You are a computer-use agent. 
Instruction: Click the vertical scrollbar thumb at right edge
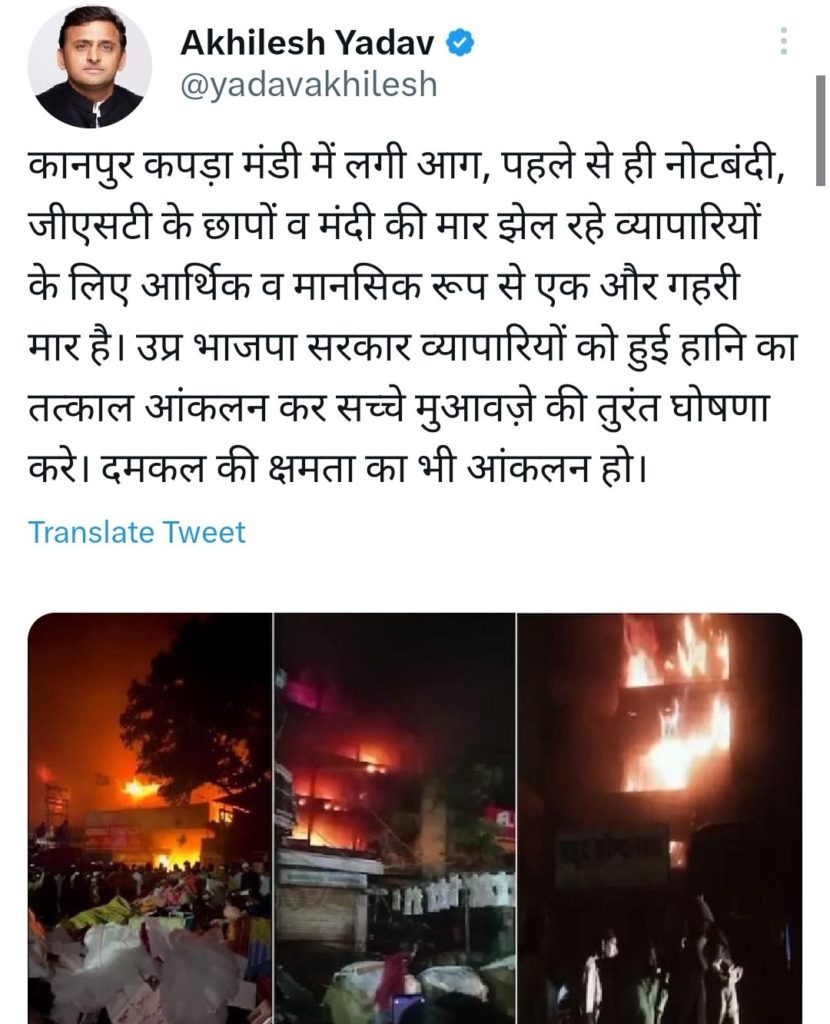coord(820,131)
